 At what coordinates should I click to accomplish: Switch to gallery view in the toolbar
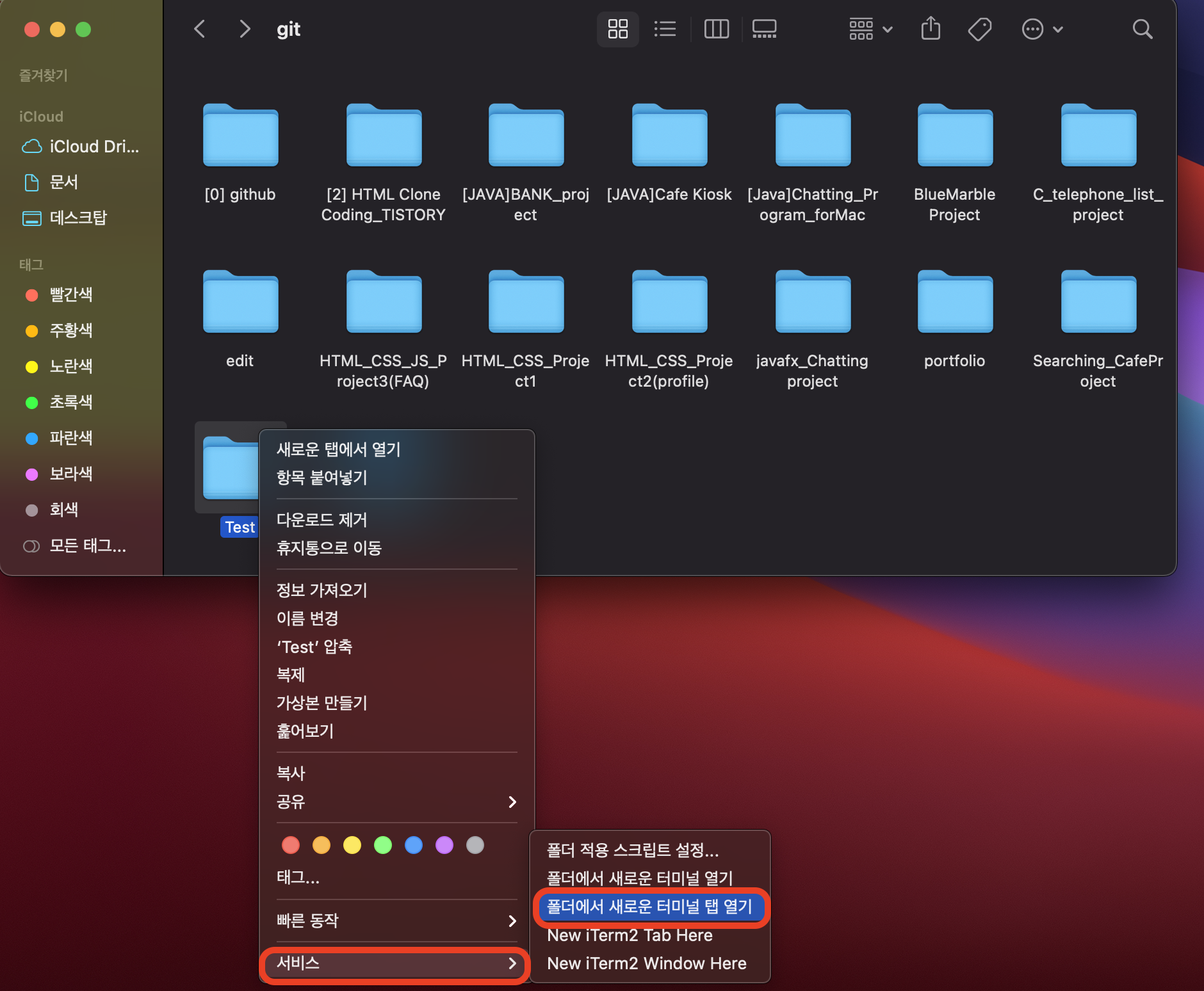[764, 29]
